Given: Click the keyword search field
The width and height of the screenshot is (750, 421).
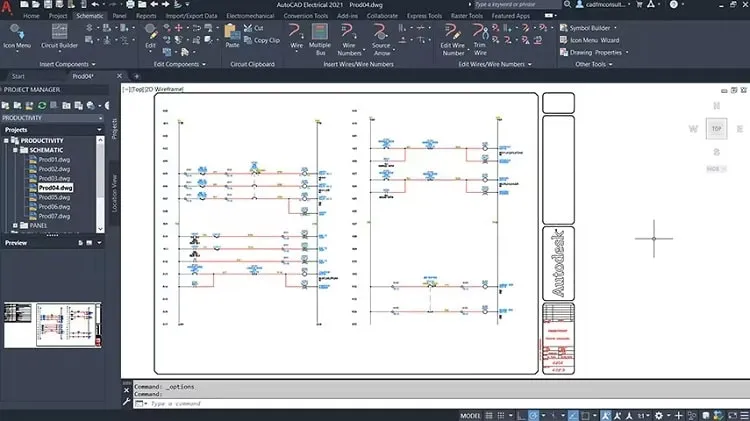Looking at the screenshot, I should pos(517,4).
